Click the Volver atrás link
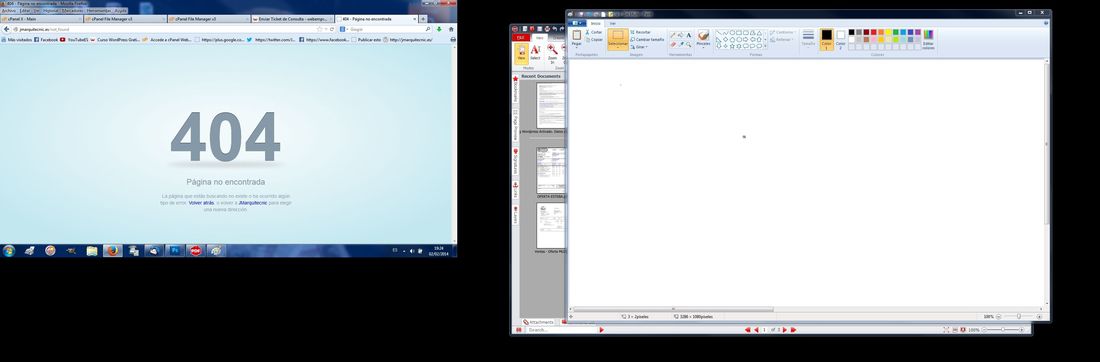This screenshot has height=362, width=1100. pyautogui.click(x=201, y=202)
